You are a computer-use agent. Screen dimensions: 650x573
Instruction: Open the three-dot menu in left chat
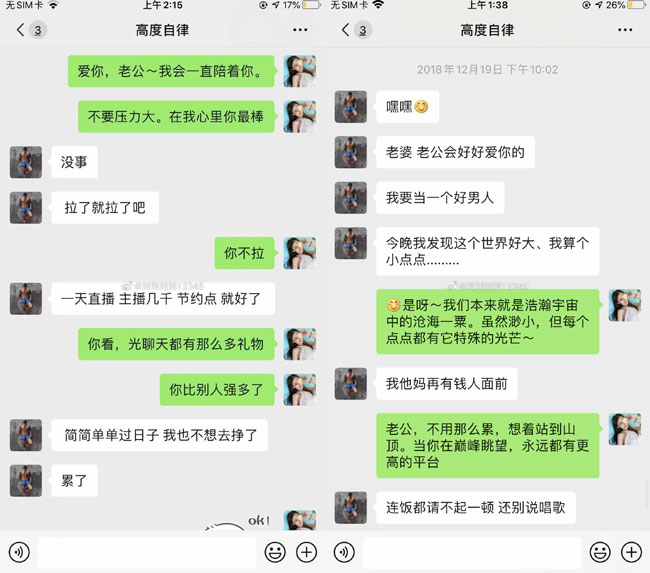[x=300, y=30]
